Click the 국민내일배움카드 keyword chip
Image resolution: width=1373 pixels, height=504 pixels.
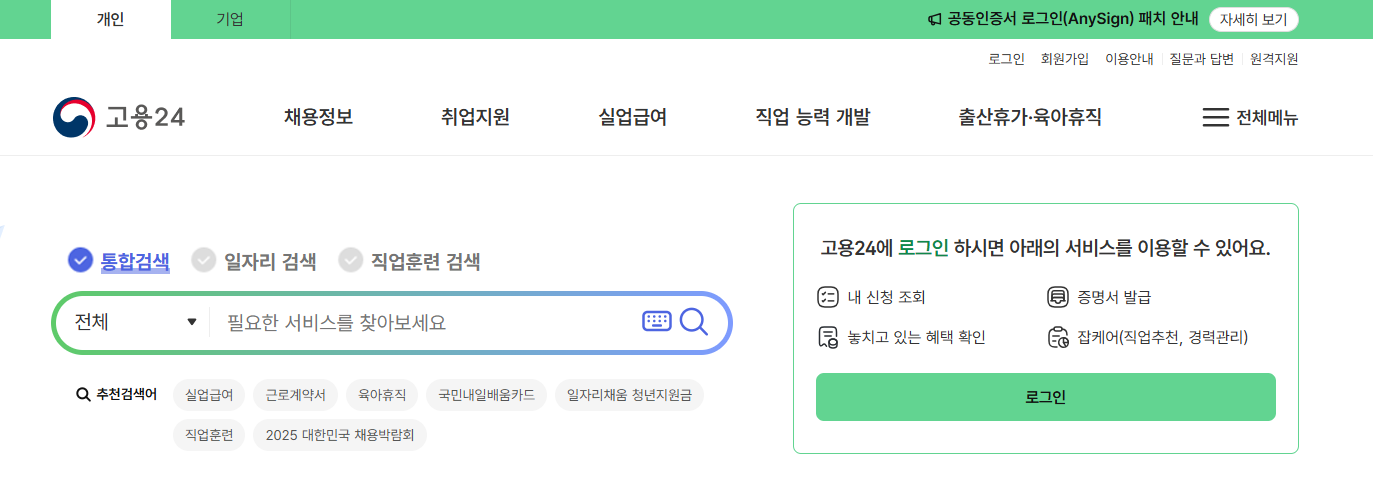pyautogui.click(x=486, y=395)
